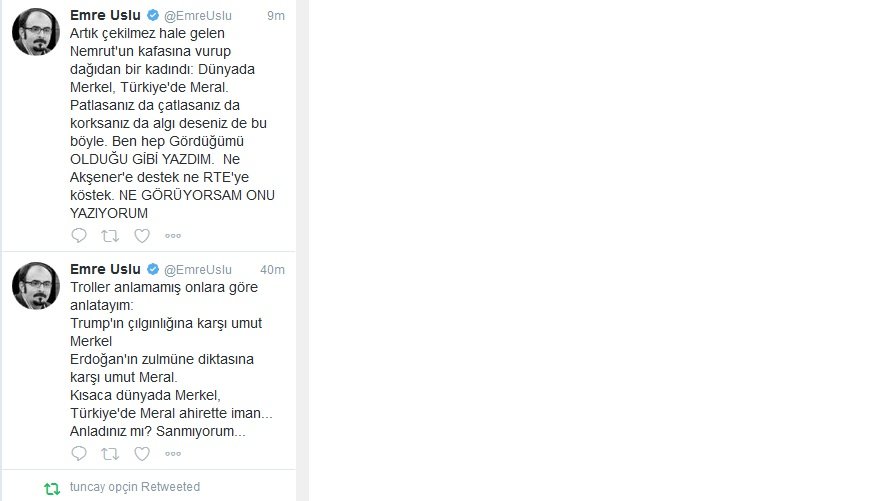Open the 40m timestamp permalink

click(x=272, y=270)
